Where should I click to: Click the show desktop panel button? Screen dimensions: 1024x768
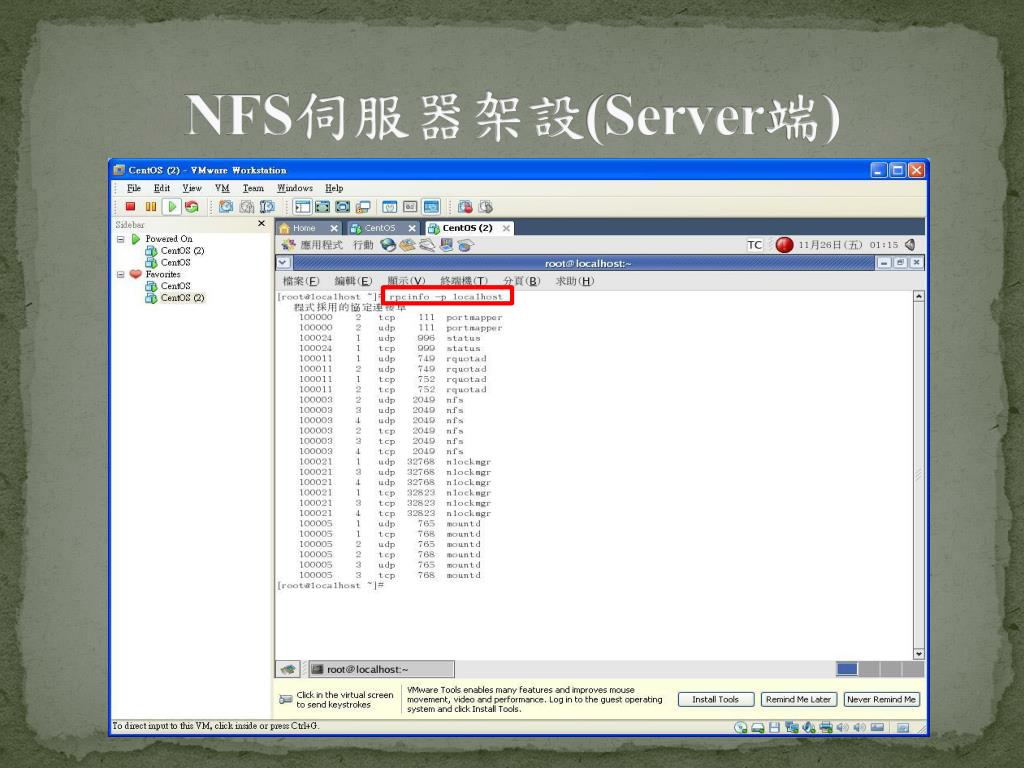coord(288,669)
